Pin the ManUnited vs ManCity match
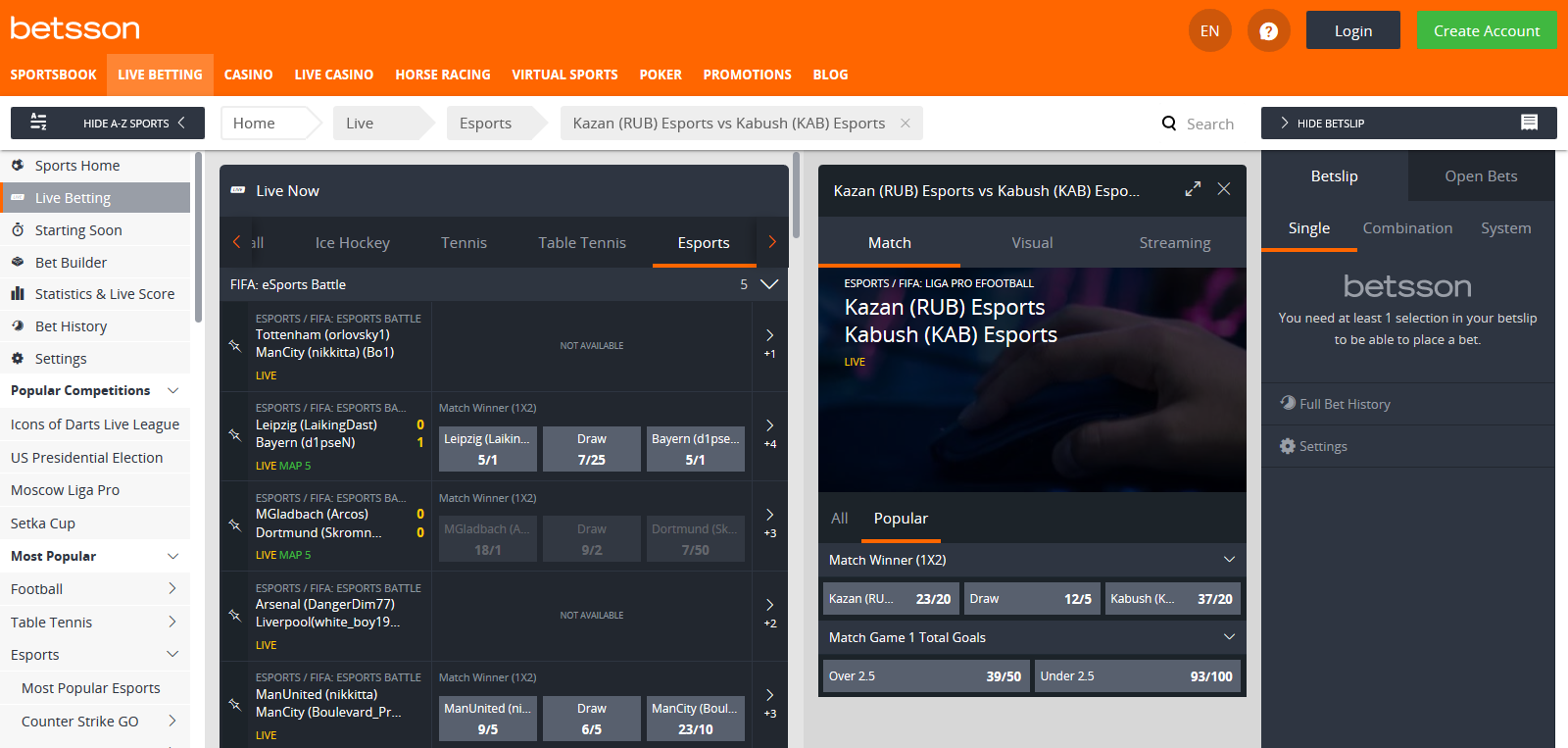The image size is (1568, 748). [x=235, y=704]
